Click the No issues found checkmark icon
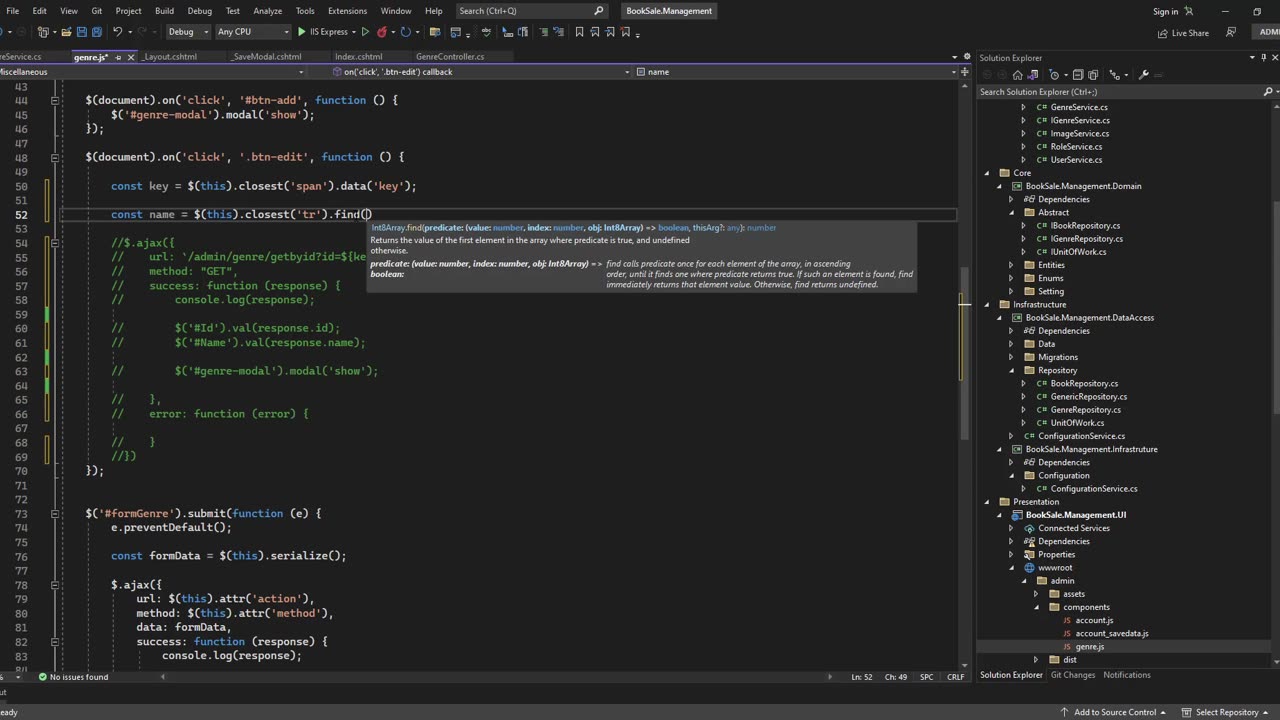 pyautogui.click(x=42, y=677)
